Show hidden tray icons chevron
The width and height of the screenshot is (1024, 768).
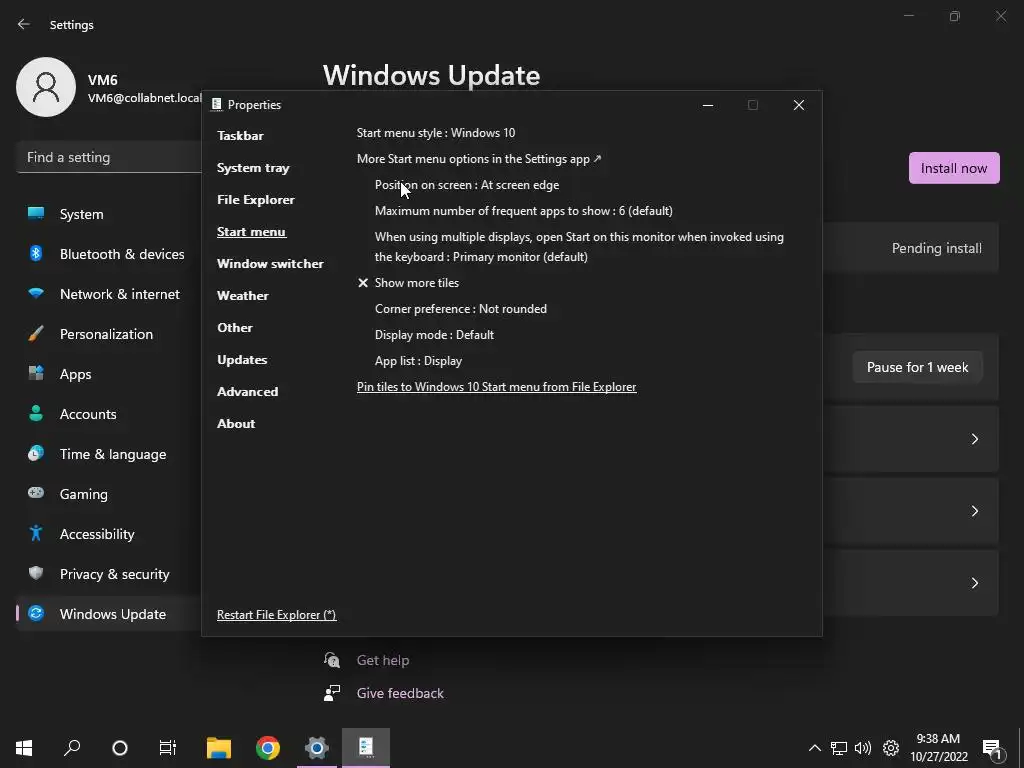[x=814, y=748]
